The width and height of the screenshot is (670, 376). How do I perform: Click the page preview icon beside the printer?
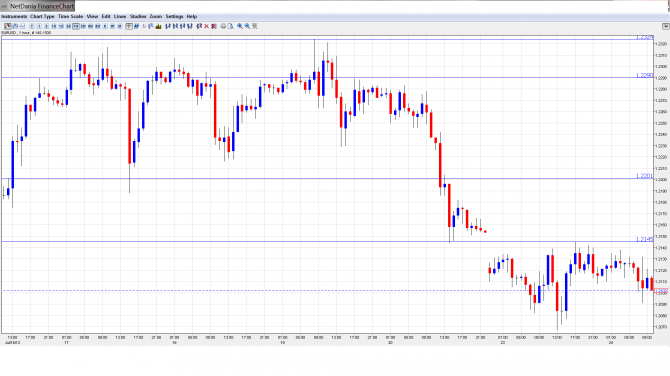230,26
